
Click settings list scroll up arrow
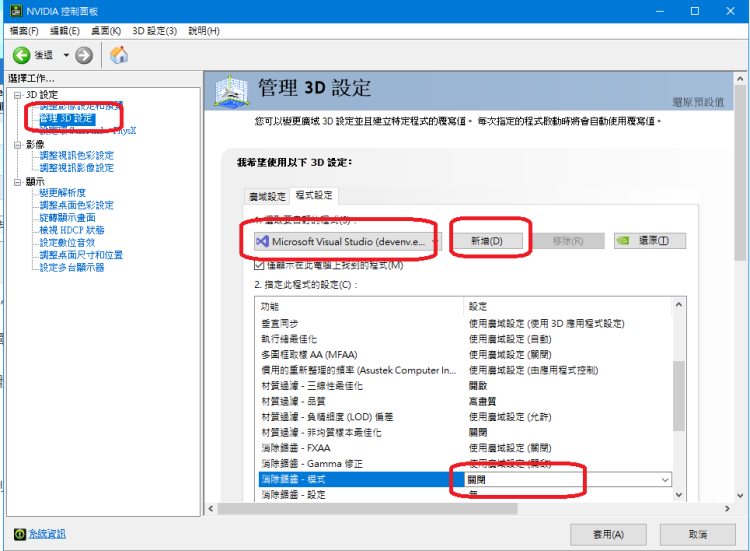click(x=679, y=305)
